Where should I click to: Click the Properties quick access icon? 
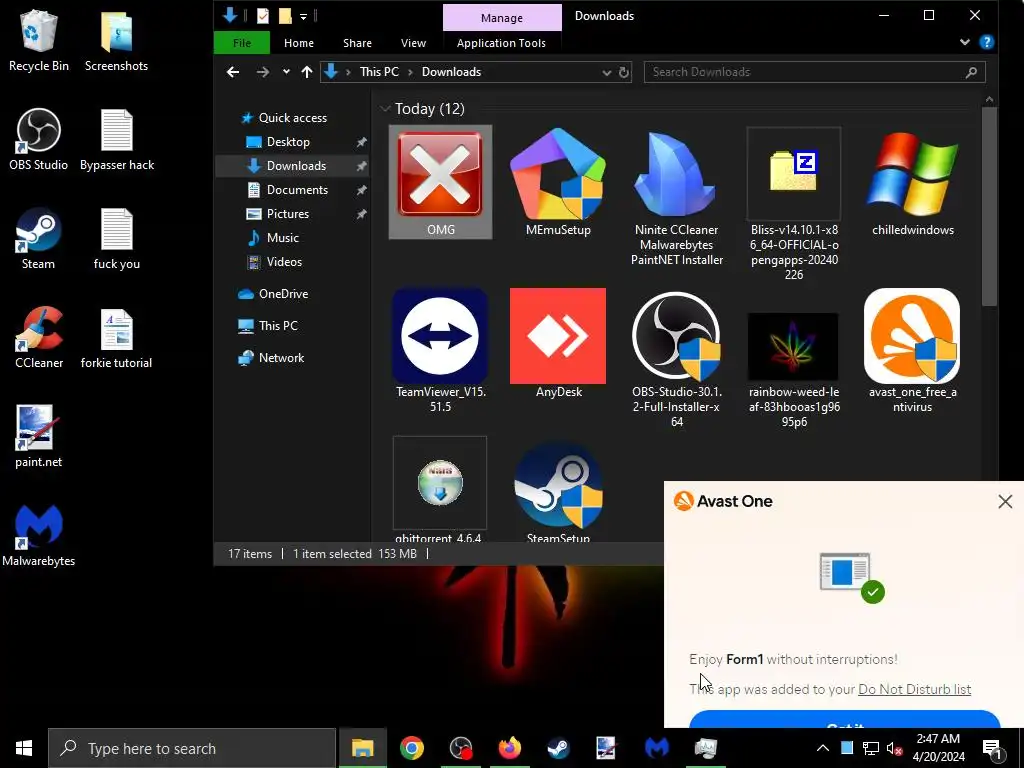click(x=263, y=16)
